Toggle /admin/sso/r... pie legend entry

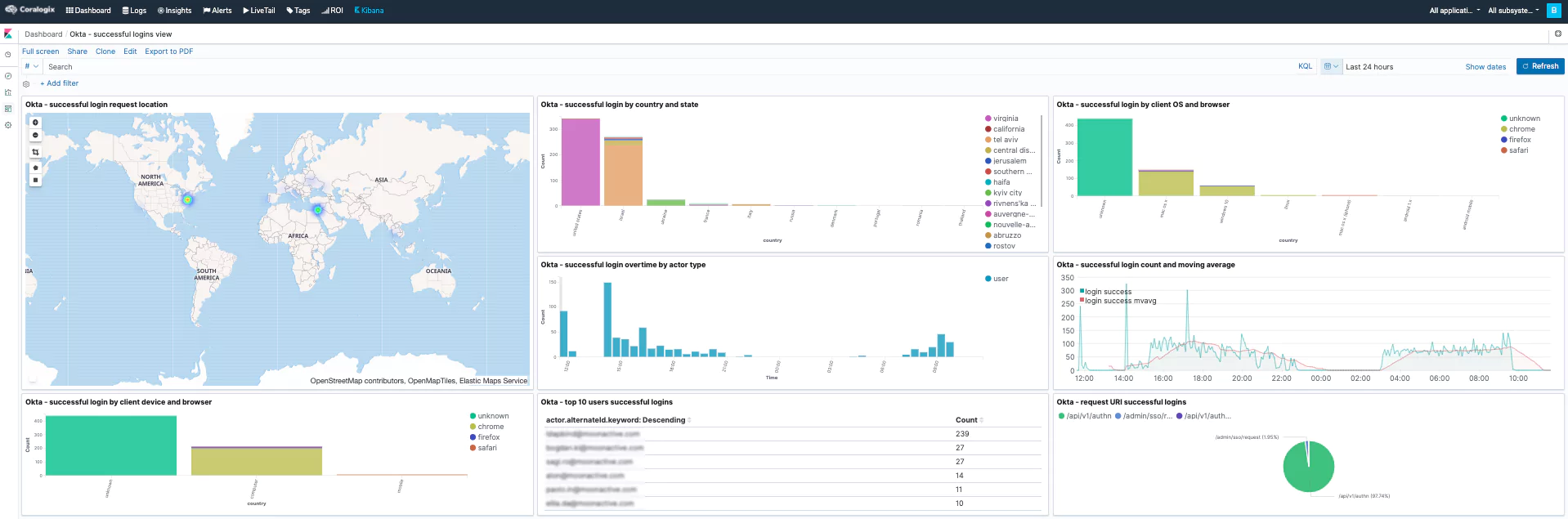[x=1144, y=416]
